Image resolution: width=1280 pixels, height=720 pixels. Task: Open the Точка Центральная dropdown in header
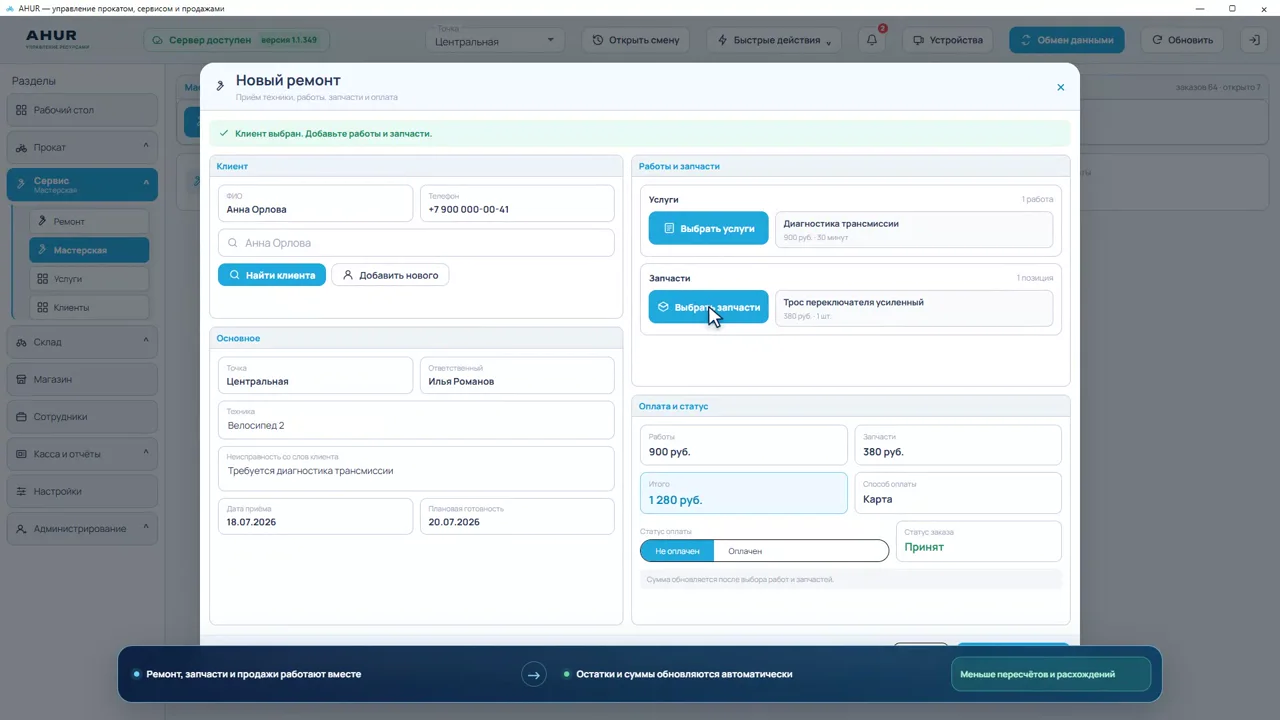pos(495,40)
